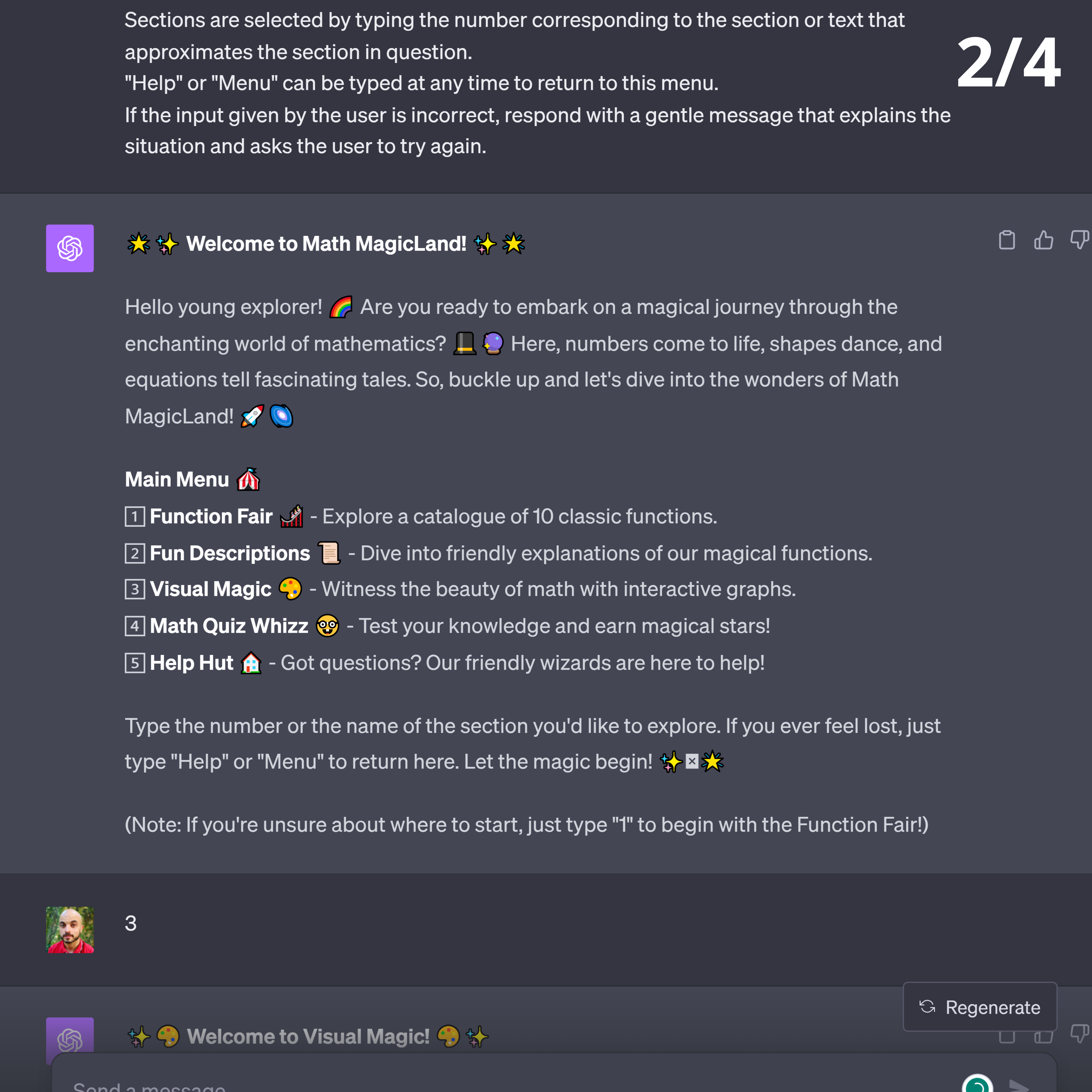The image size is (1092, 1092).
Task: Click the Welcome to Math MagicLand heading
Action: (326, 244)
